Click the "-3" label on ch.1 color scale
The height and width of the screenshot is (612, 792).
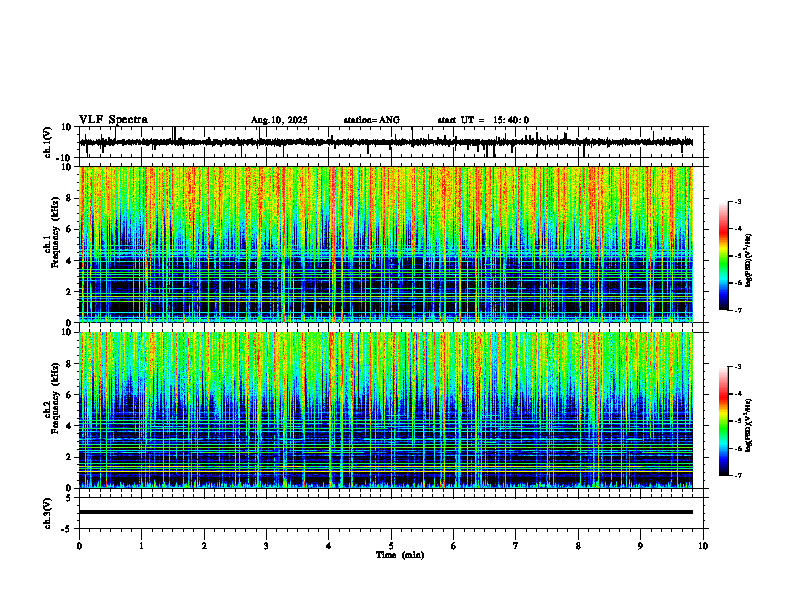coord(738,201)
